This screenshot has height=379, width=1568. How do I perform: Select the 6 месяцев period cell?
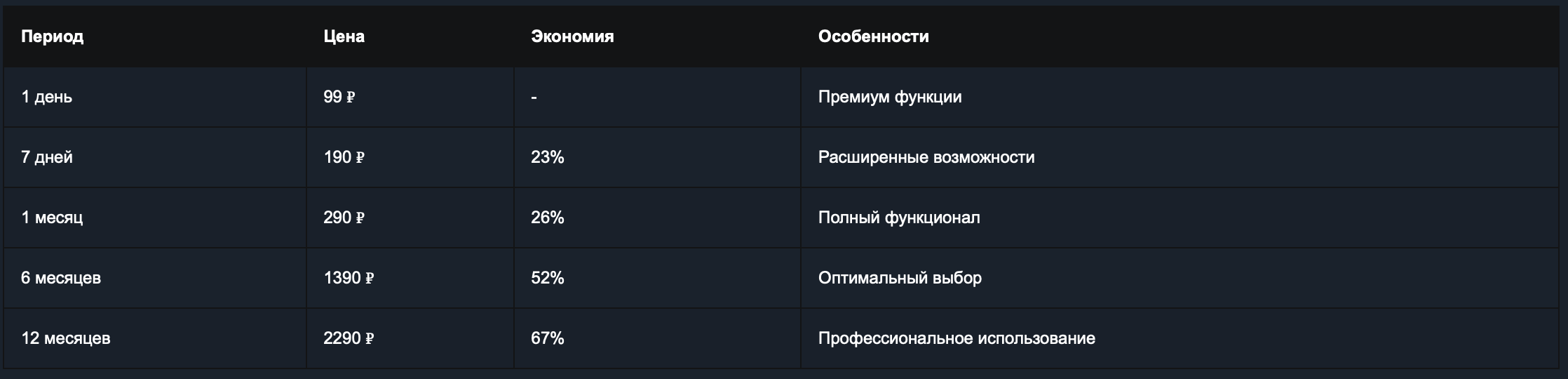(155, 278)
